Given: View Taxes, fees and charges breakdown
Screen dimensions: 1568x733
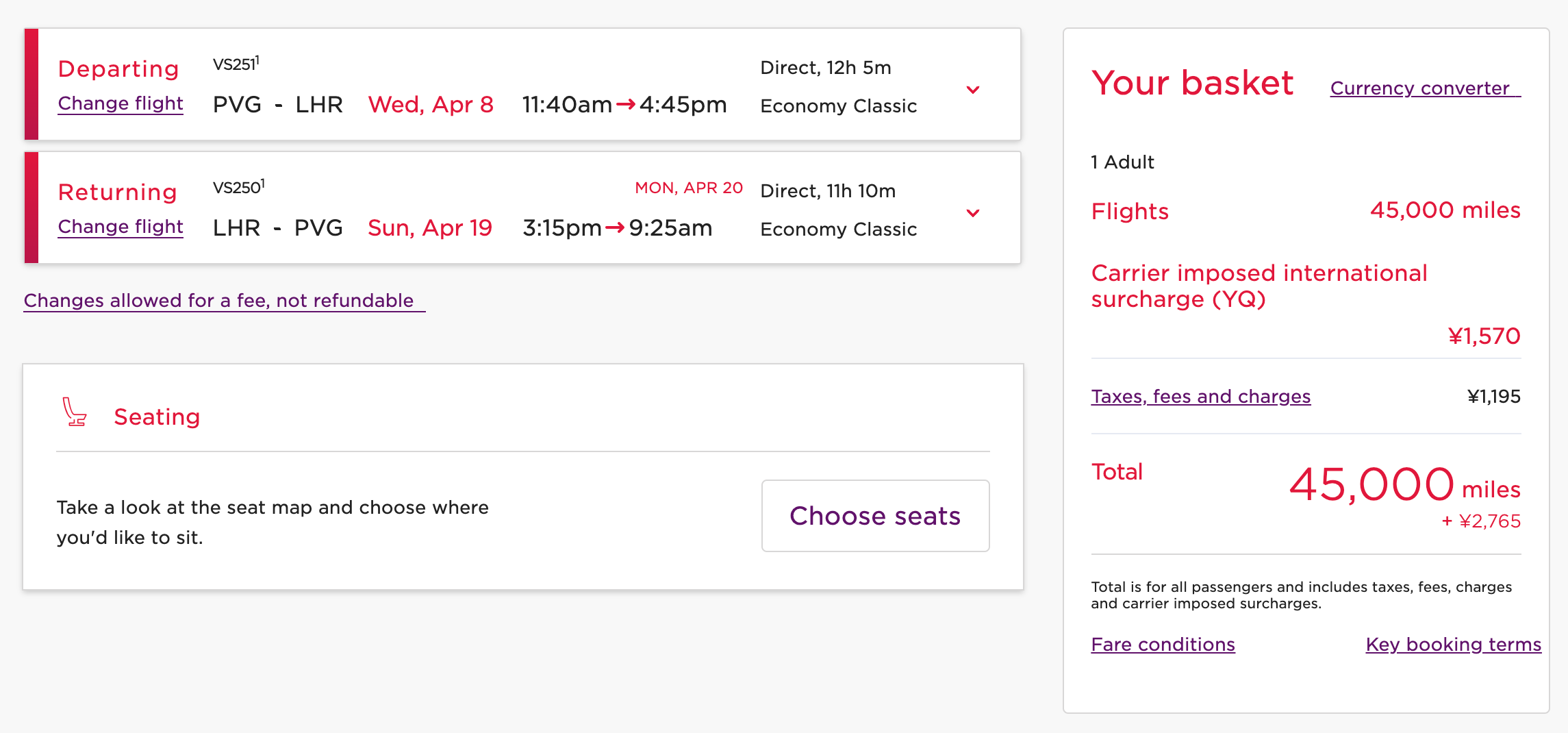Looking at the screenshot, I should point(1200,397).
